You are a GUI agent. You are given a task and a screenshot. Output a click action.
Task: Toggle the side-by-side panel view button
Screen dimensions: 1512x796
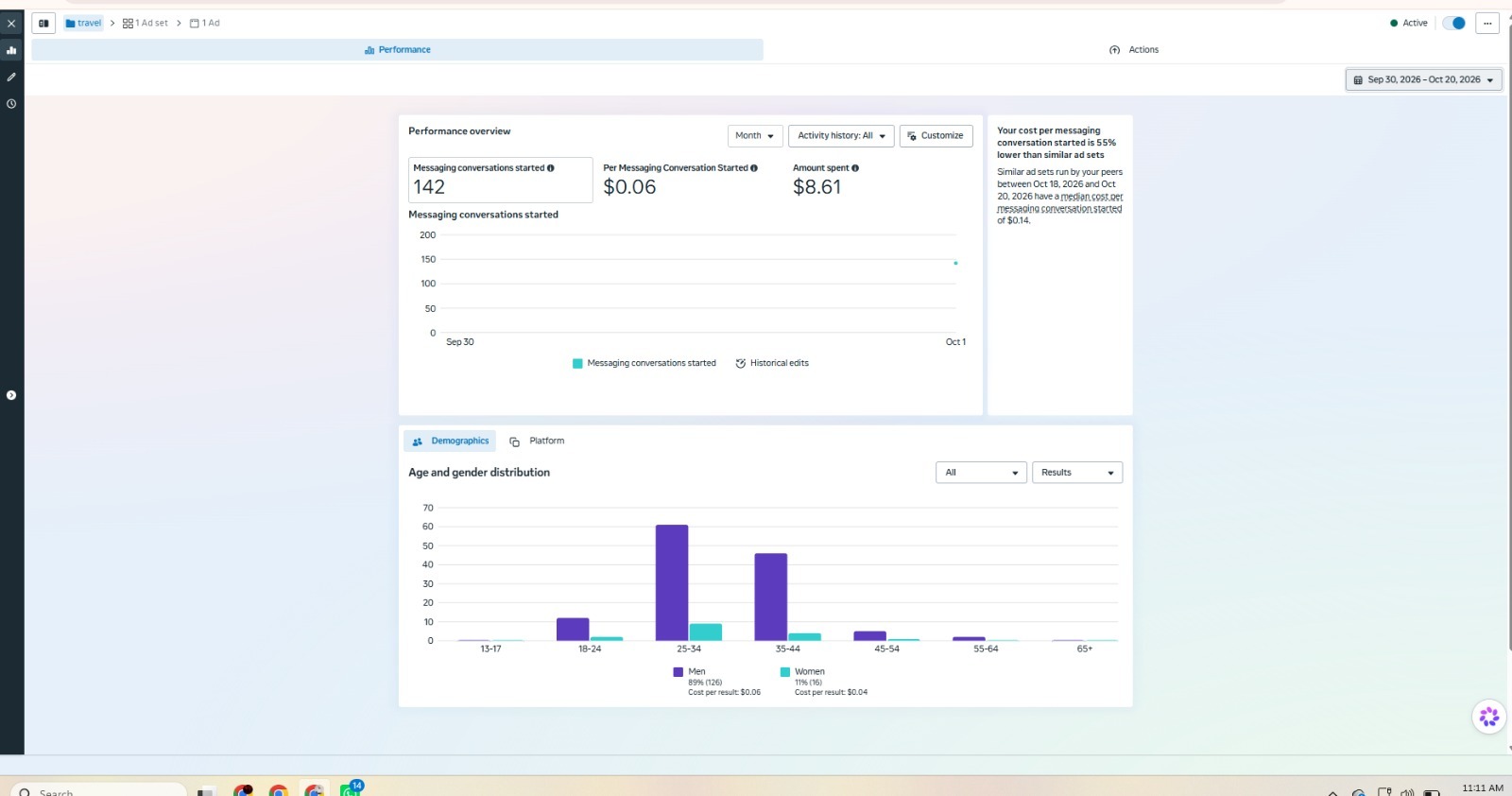point(43,24)
